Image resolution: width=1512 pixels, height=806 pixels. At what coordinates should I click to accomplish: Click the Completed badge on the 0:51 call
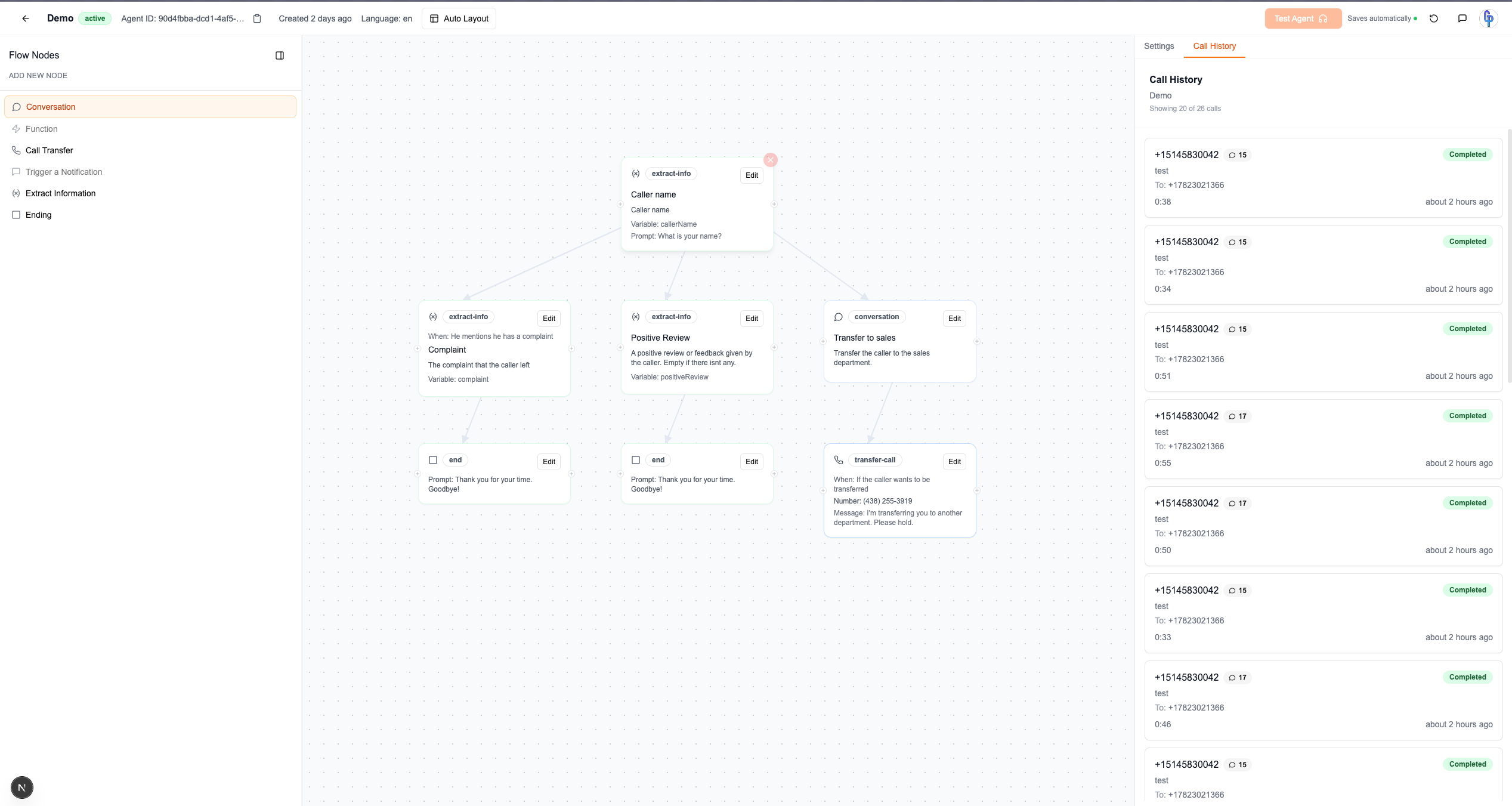tap(1467, 329)
